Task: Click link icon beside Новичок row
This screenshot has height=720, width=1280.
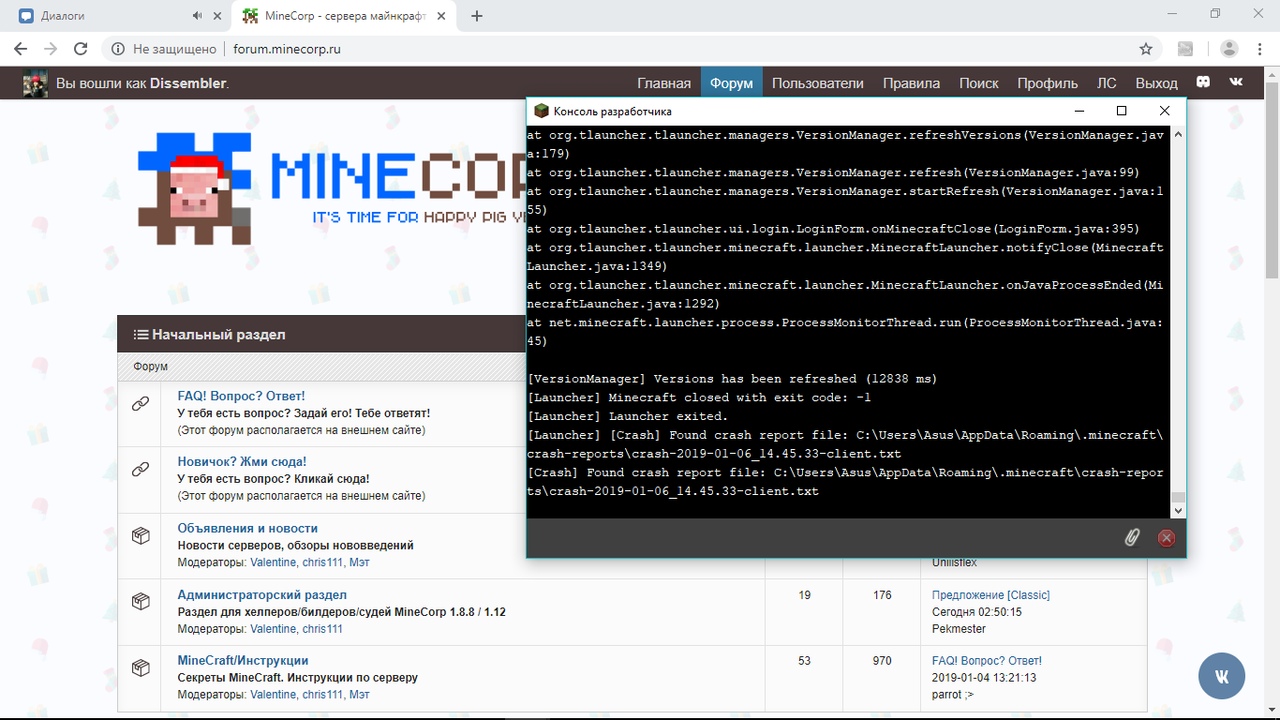Action: pyautogui.click(x=140, y=469)
